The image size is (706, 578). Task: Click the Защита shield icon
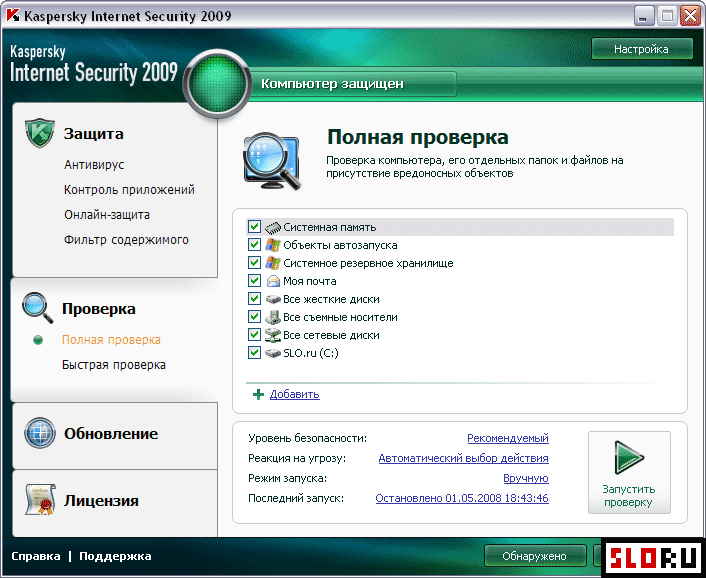40,133
